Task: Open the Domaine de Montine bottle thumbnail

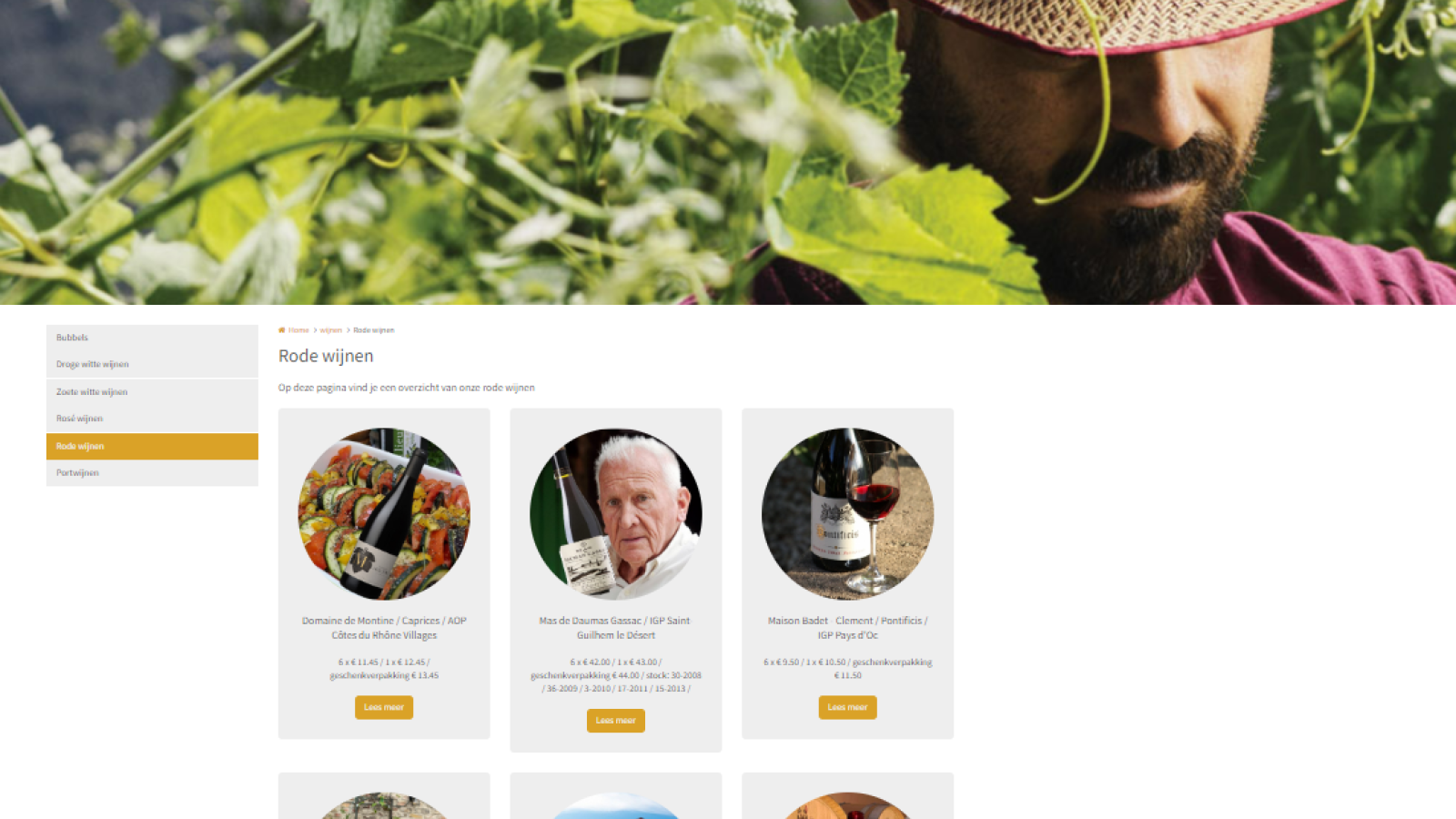Action: 384,514
